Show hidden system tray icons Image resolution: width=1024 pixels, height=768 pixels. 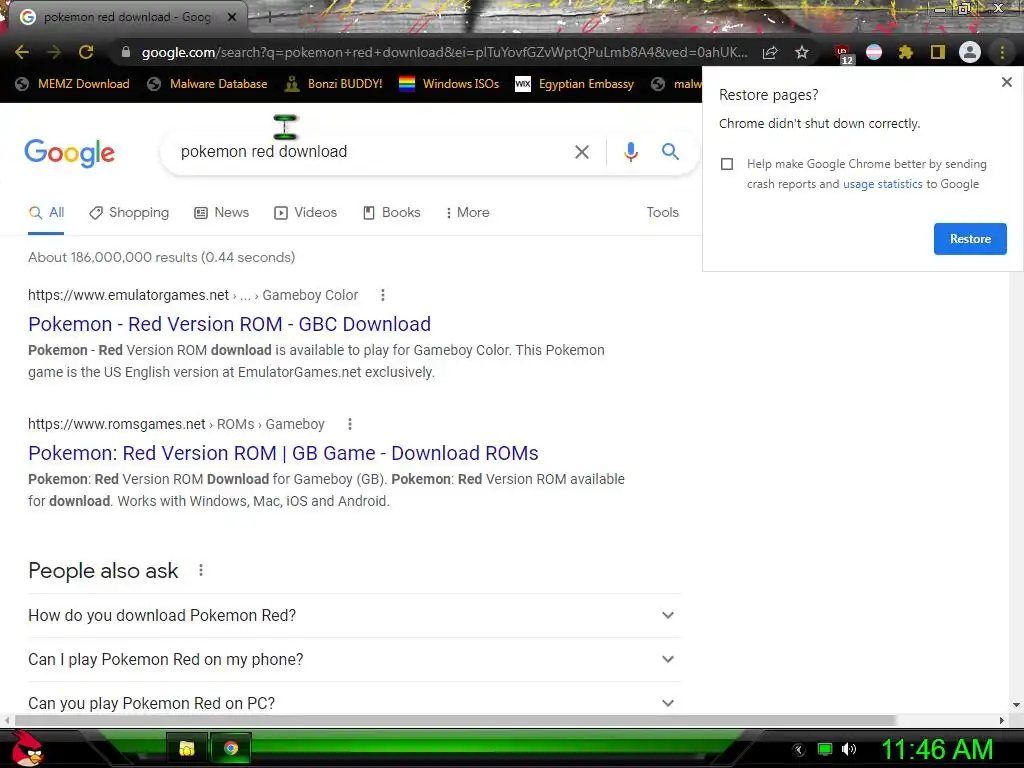(x=798, y=750)
